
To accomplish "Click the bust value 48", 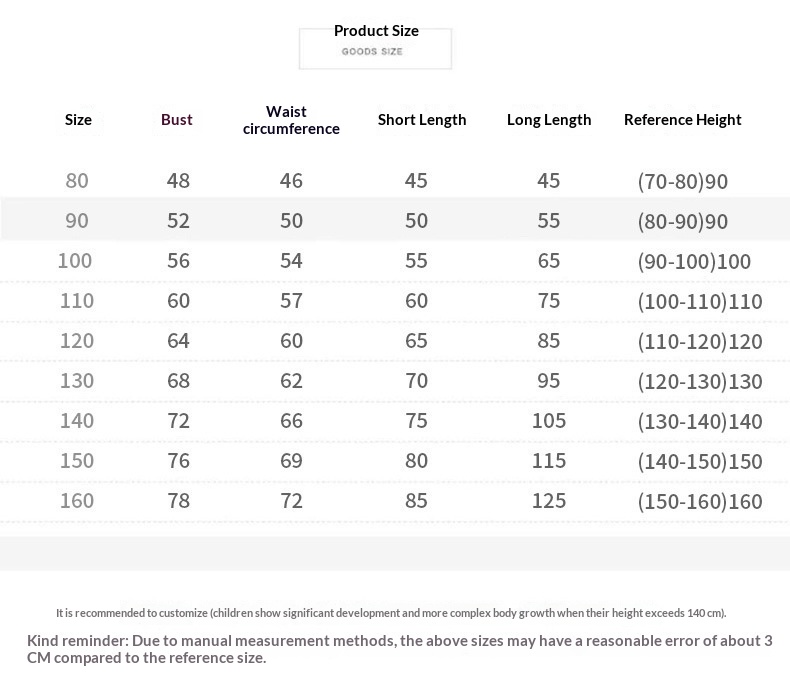I will [178, 181].
